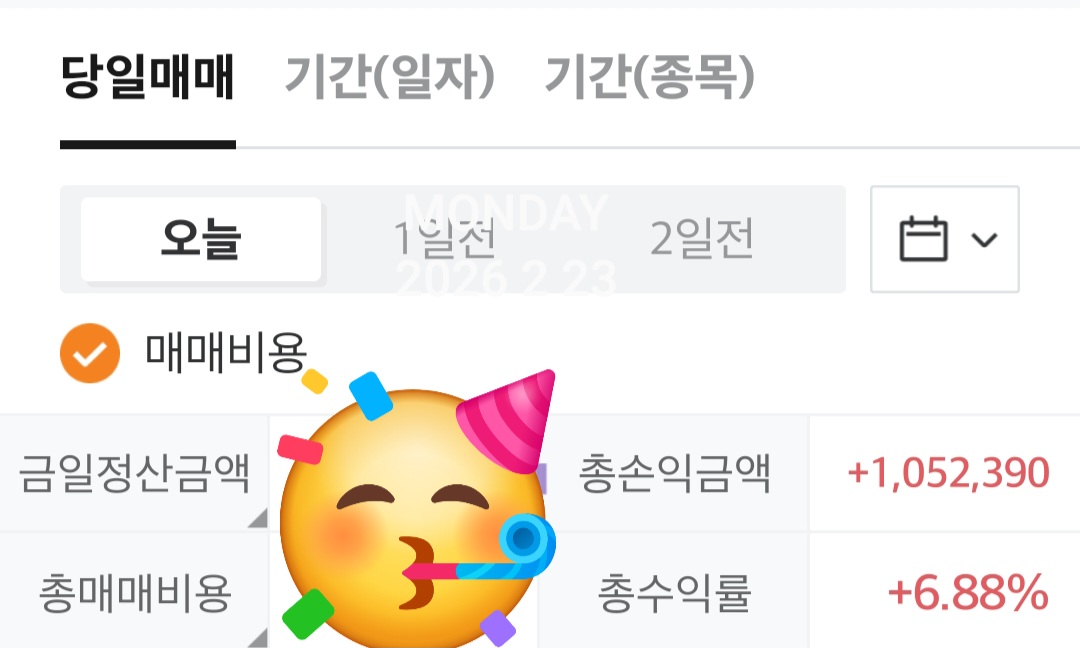
Task: Click the +6.88% return value
Action: 968,593
